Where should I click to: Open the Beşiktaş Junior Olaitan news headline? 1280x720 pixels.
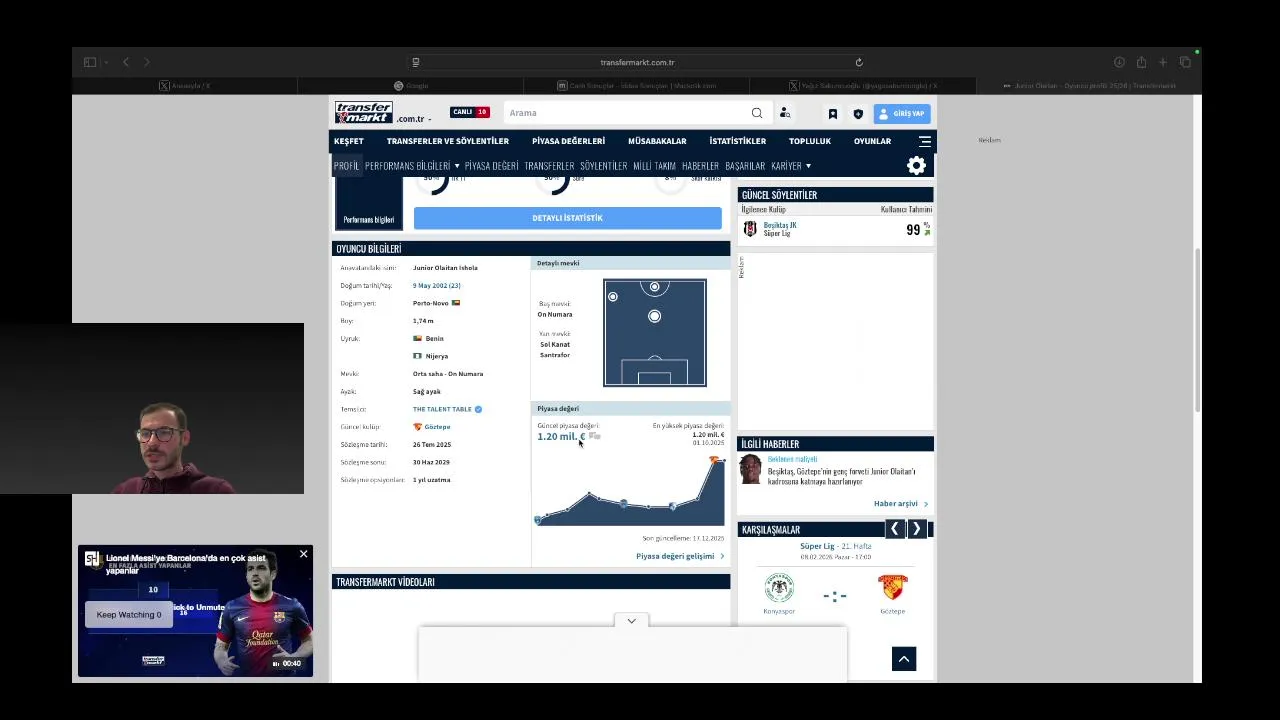(x=841, y=476)
